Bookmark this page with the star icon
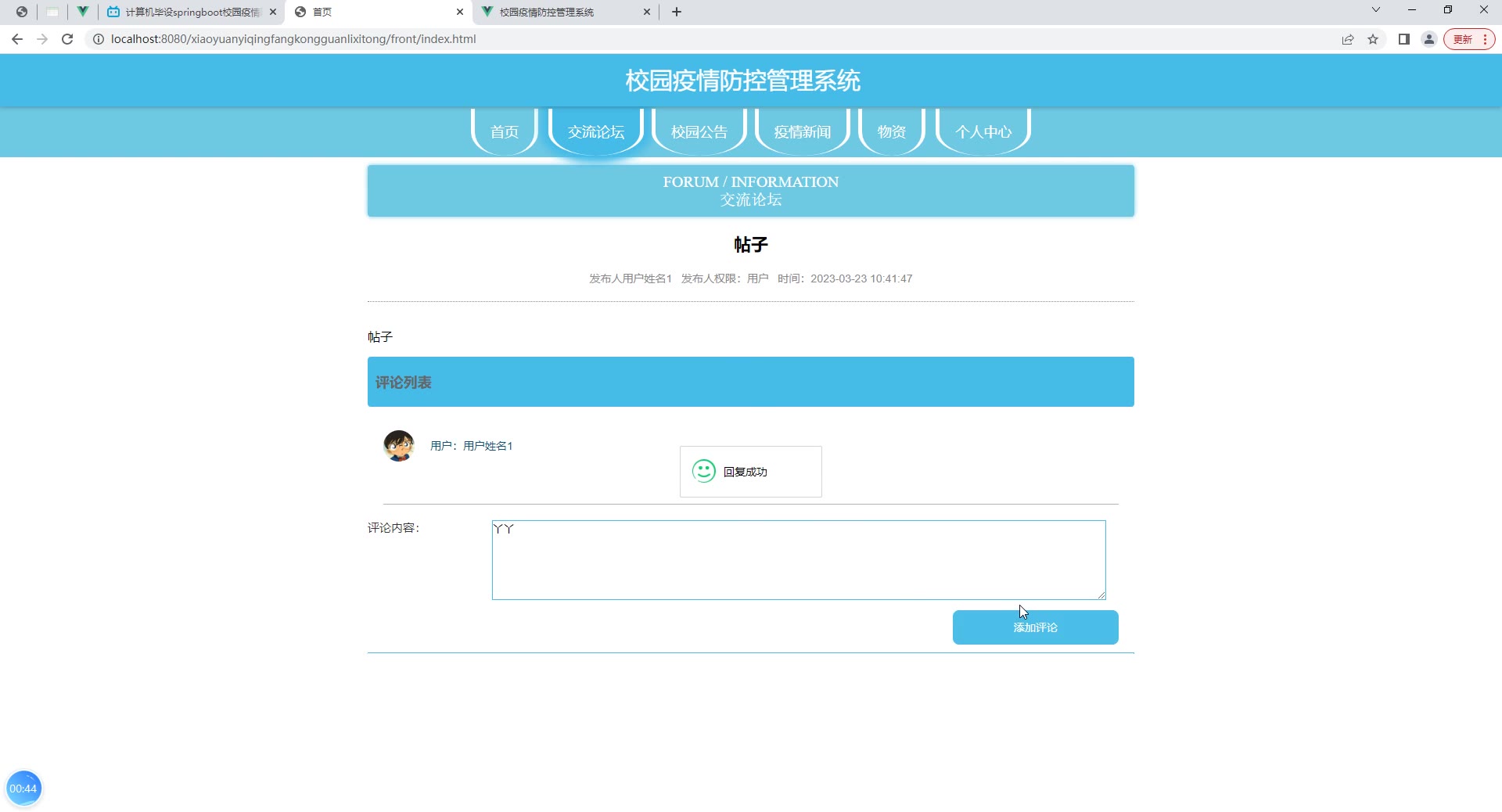The height and width of the screenshot is (812, 1502). [1373, 39]
